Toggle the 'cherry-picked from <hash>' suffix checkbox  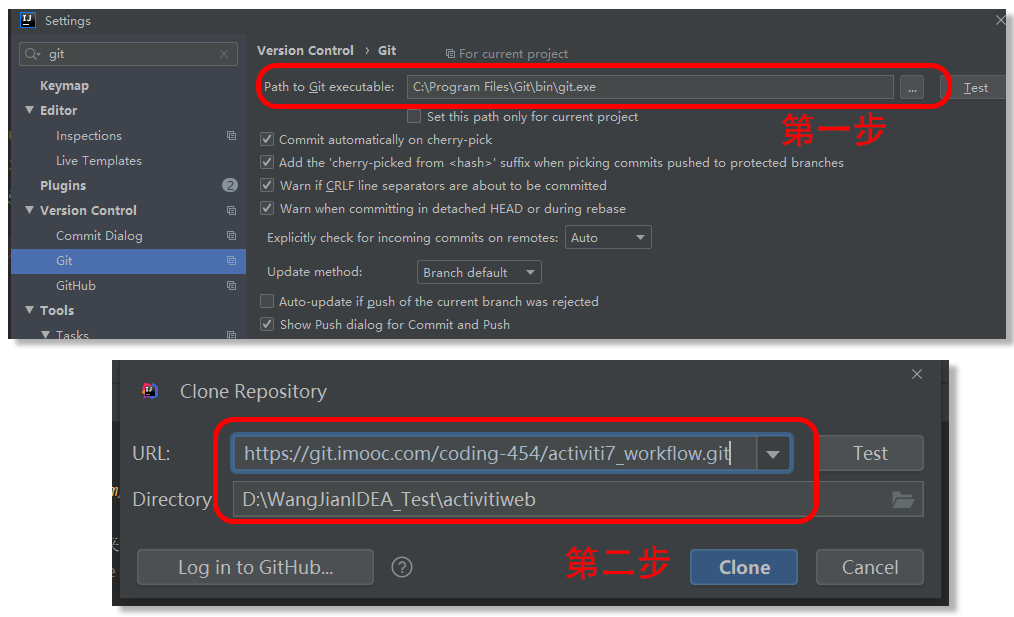coord(266,162)
